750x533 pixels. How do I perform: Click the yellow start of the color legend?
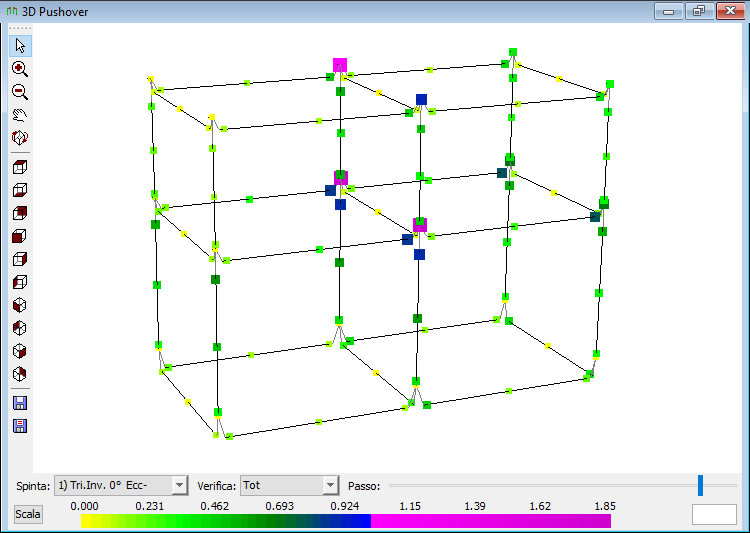click(x=86, y=521)
